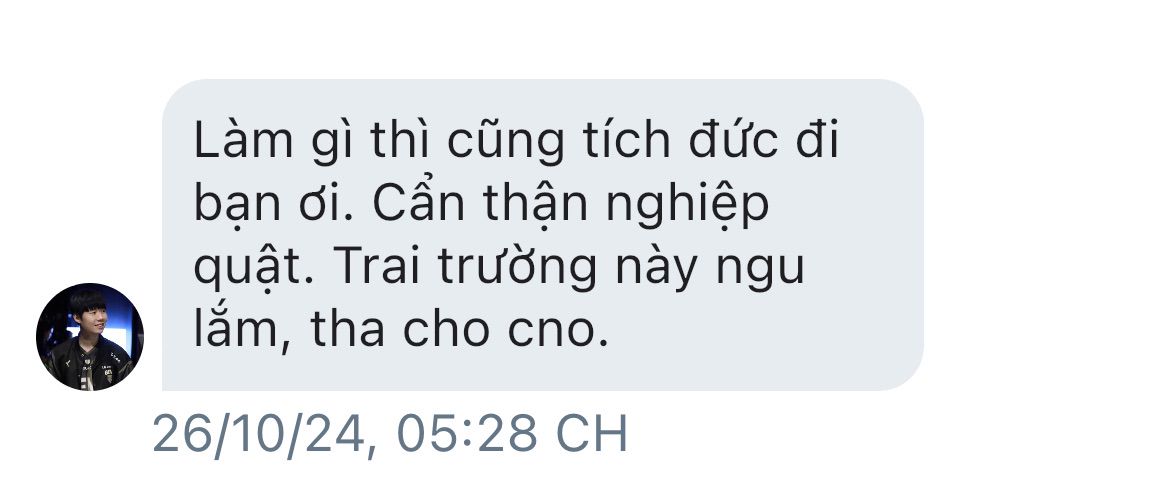Click the line "quật. Trai trường này ngu"
This screenshot has height=496, width=1170.
pos(498,266)
